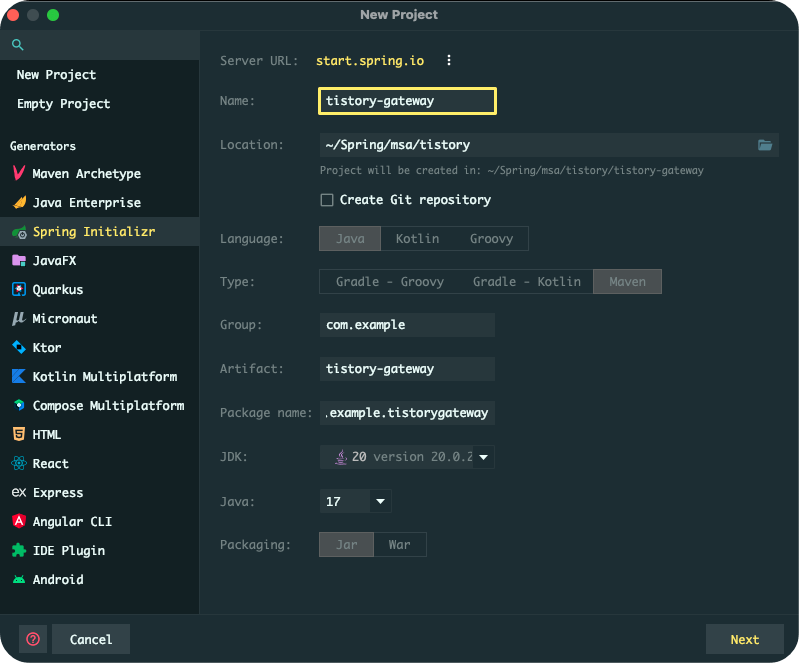Select Groovy as the language

point(491,238)
